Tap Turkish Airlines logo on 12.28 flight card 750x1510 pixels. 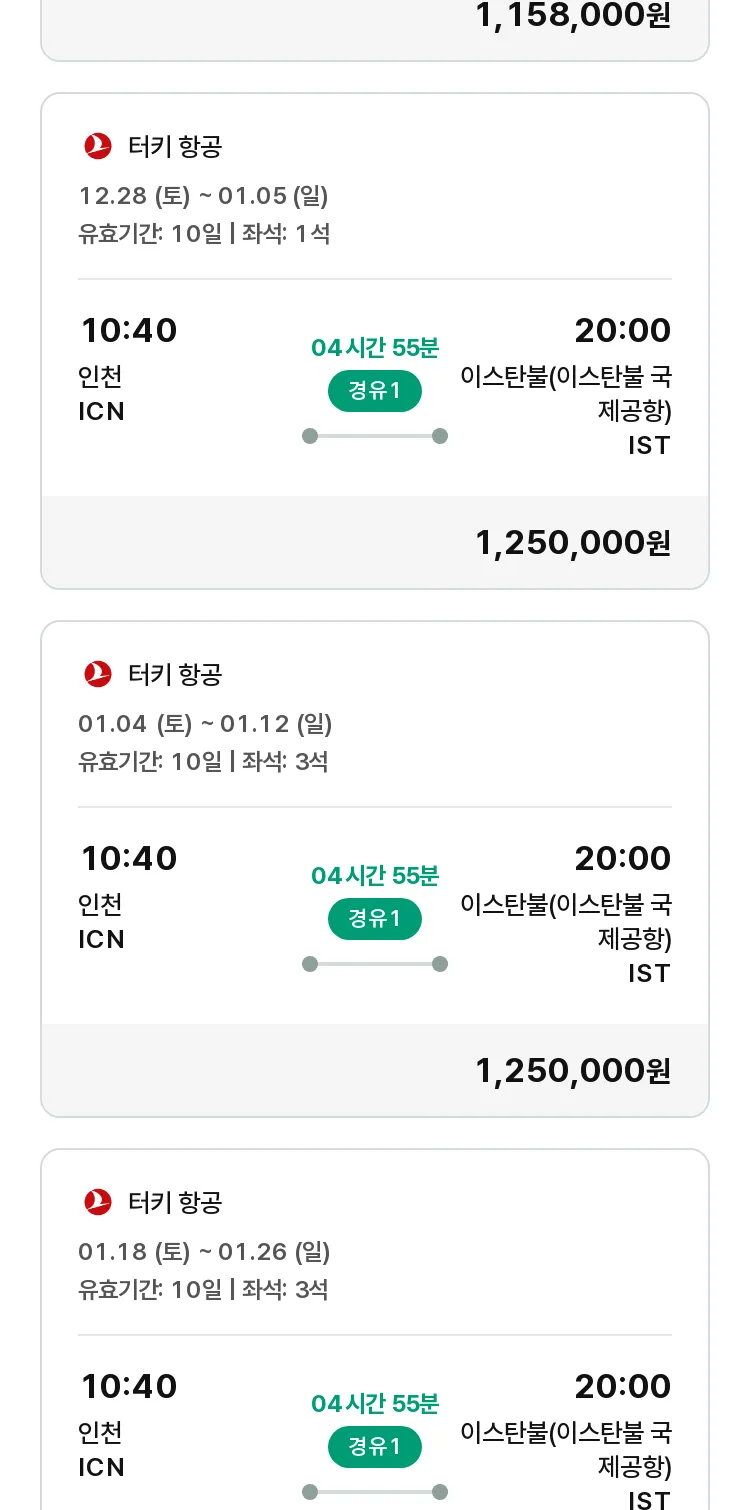tap(98, 146)
